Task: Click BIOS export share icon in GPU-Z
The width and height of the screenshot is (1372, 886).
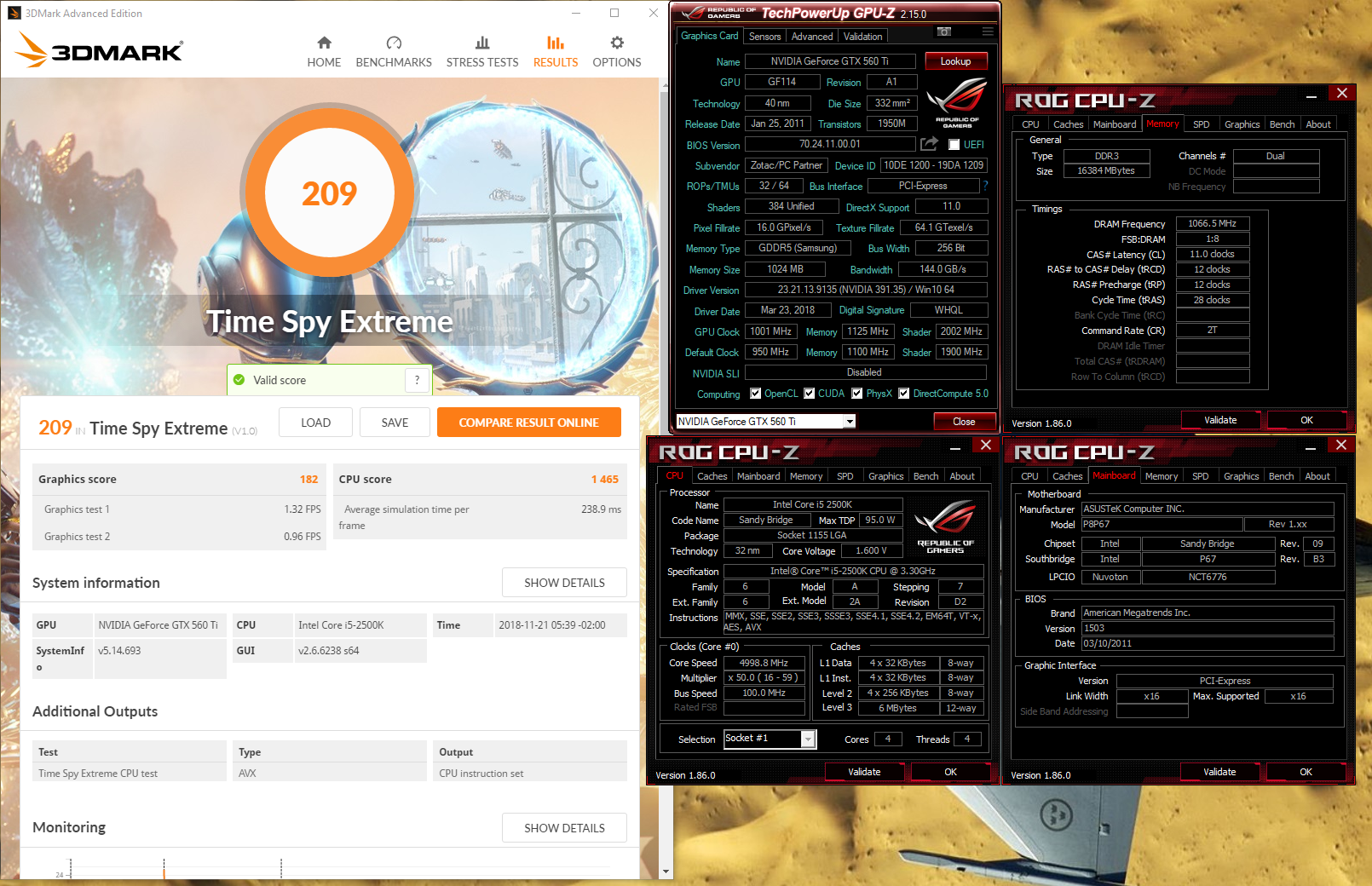Action: [x=930, y=144]
